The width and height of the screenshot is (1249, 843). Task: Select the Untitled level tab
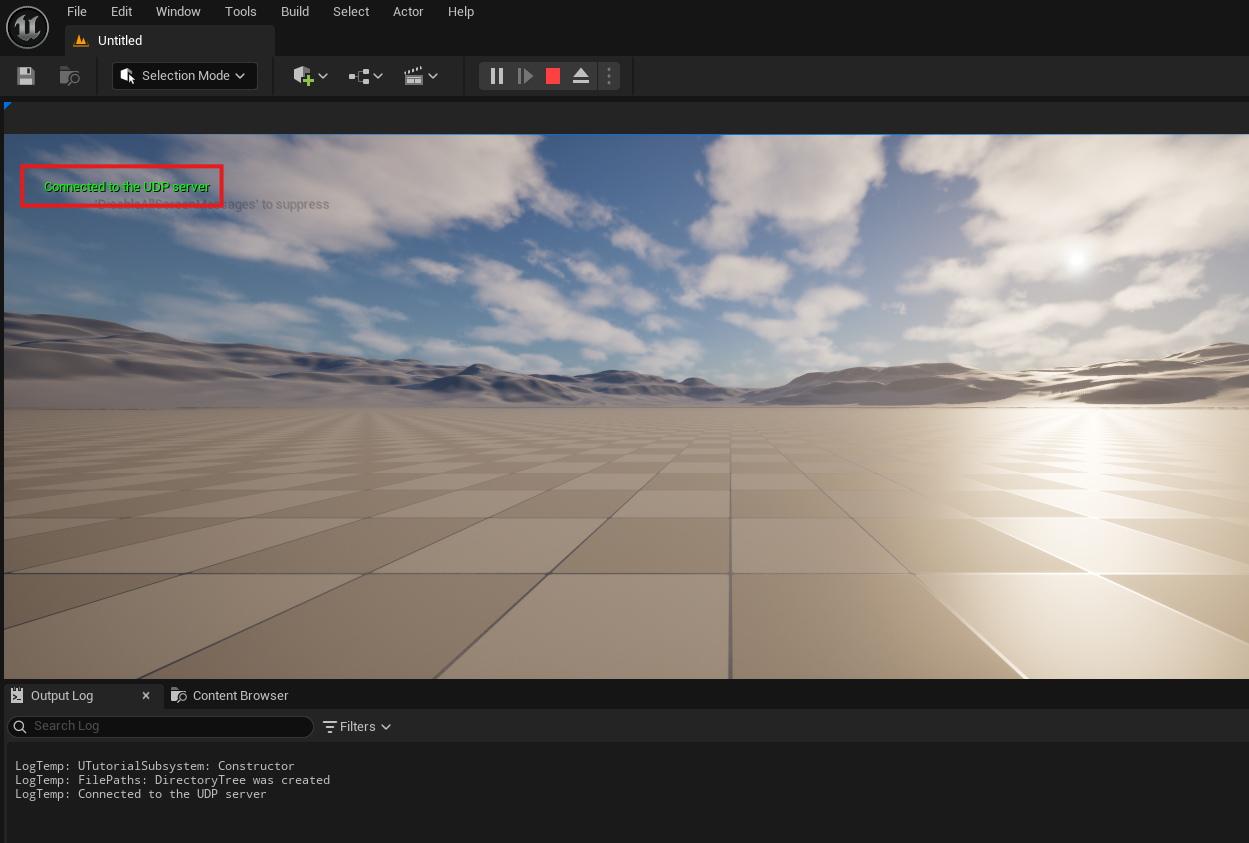(x=120, y=41)
